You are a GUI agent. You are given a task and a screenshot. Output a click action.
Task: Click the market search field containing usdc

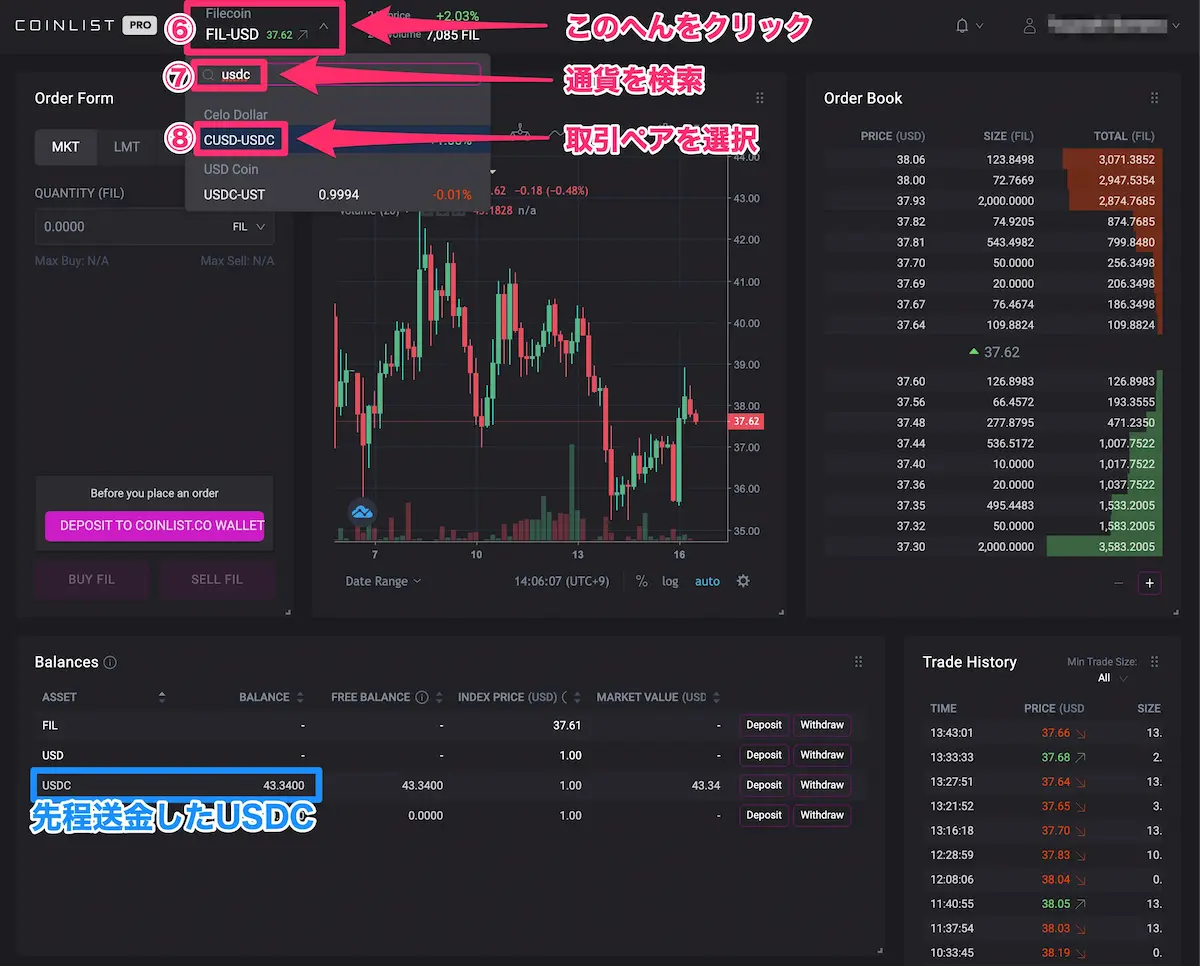point(338,75)
